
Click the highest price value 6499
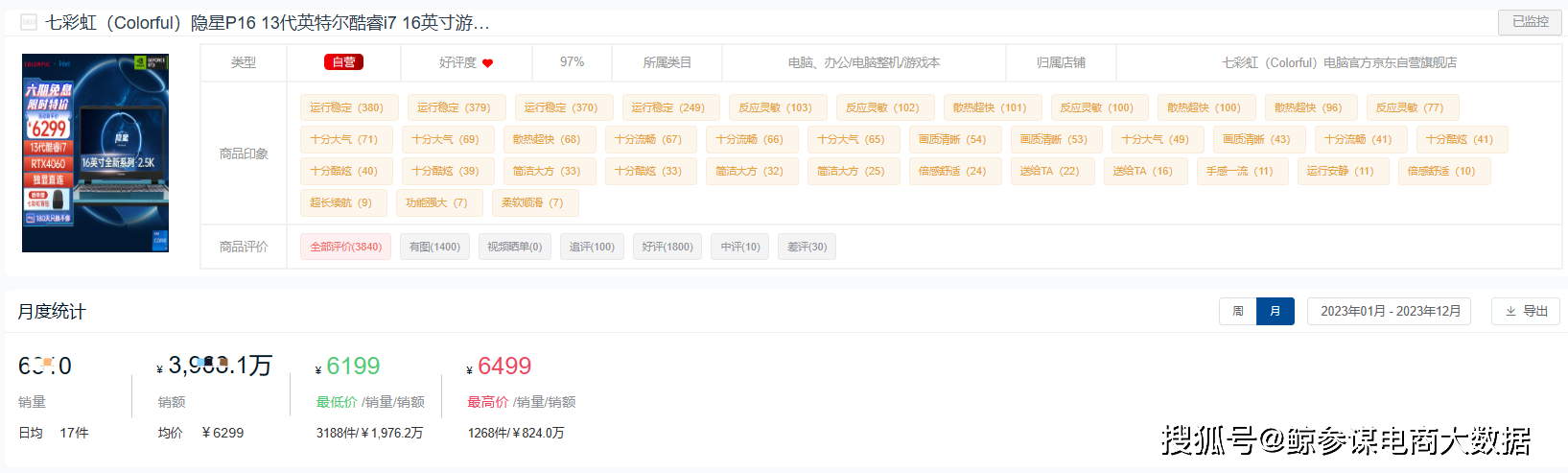click(504, 366)
